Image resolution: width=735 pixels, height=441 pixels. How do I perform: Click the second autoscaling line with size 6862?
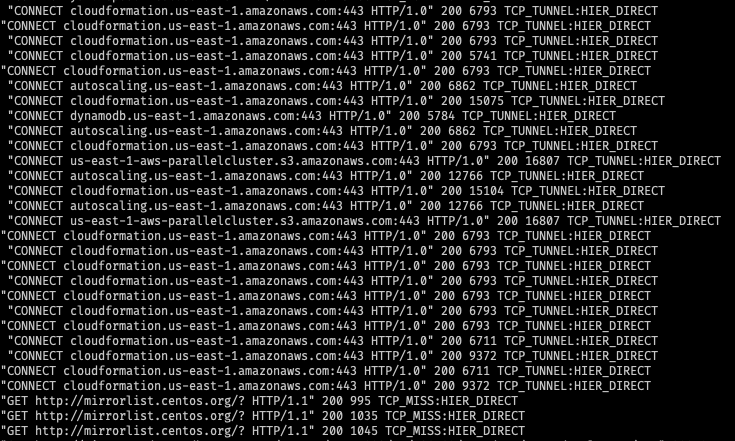coord(322,131)
